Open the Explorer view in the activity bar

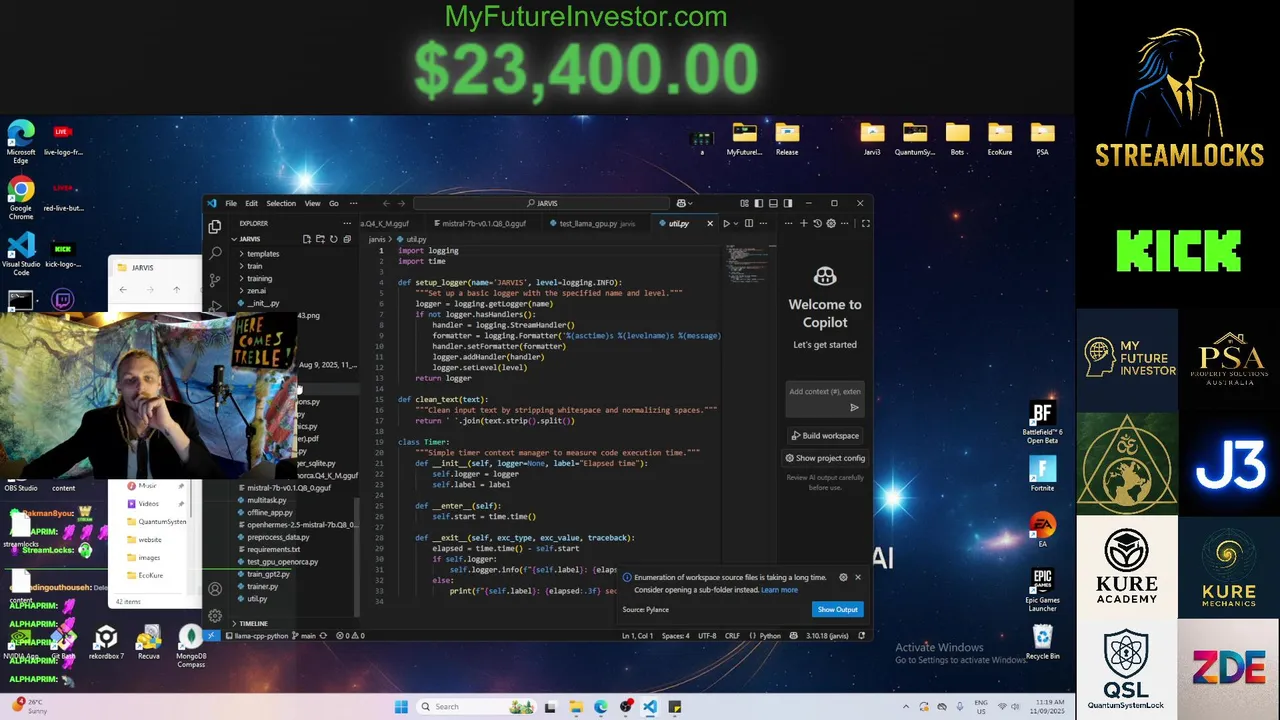[x=215, y=226]
